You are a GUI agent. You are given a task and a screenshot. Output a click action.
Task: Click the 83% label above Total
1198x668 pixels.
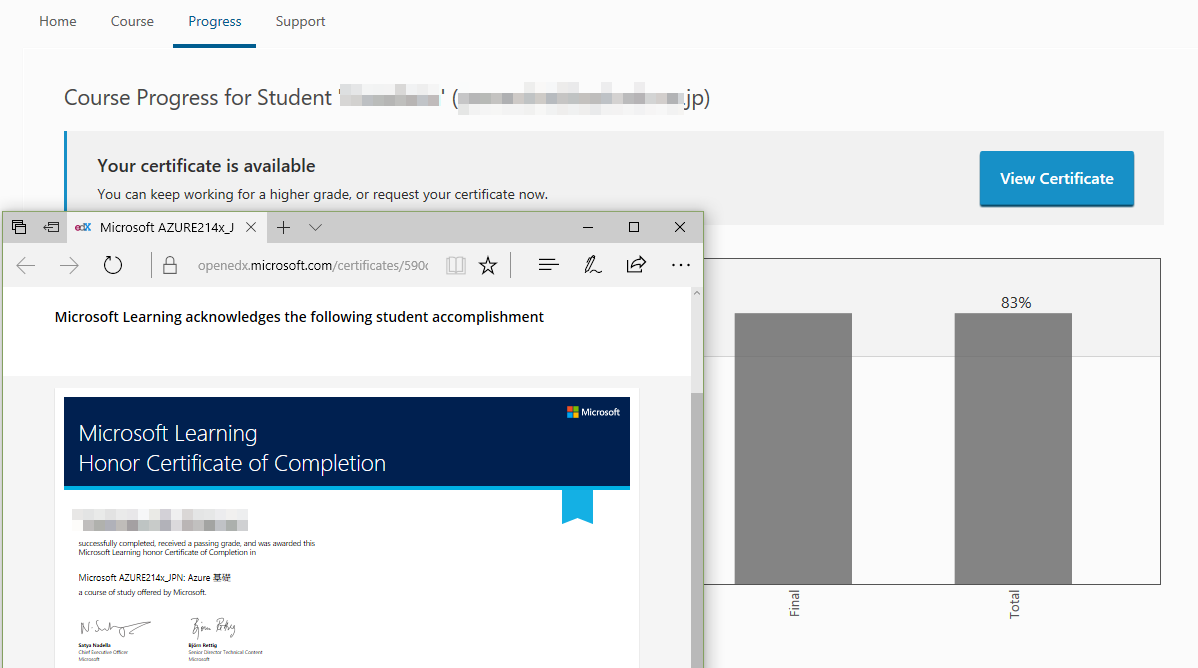coord(1016,303)
